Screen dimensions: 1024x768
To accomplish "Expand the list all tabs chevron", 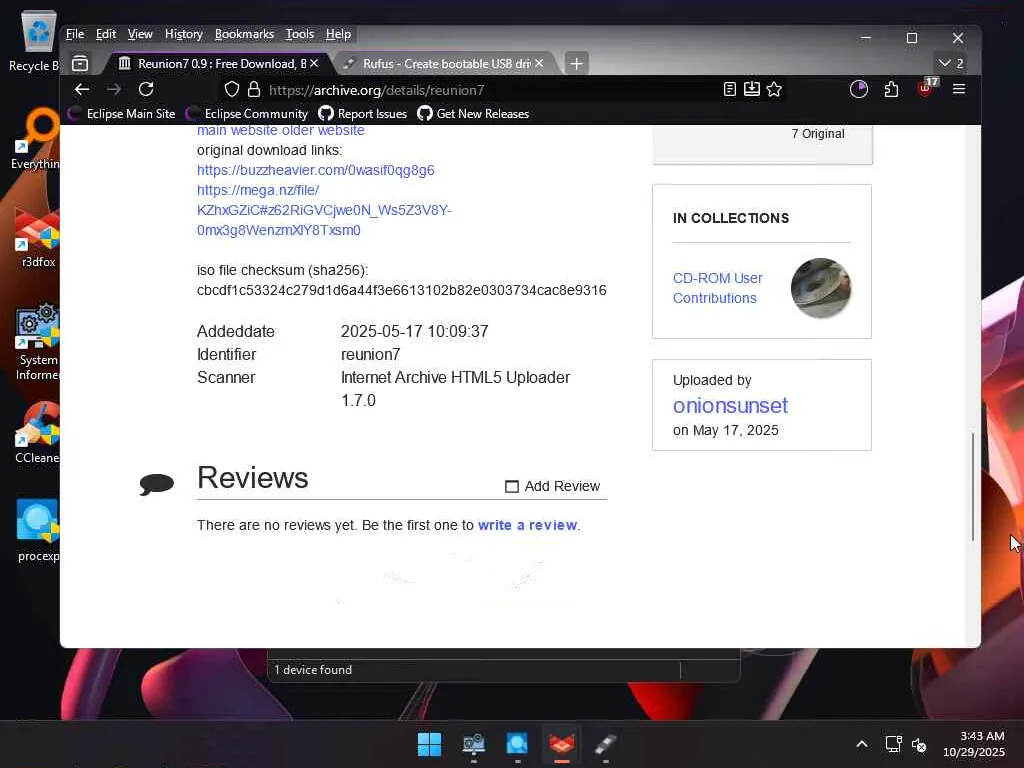I will [x=951, y=63].
